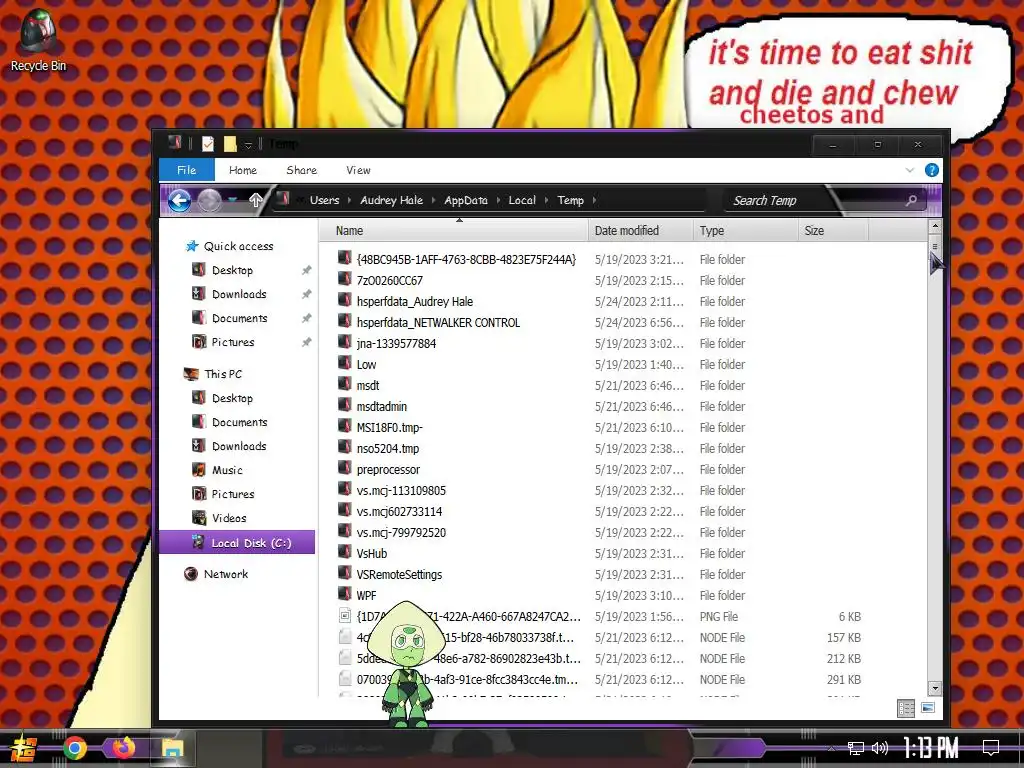The image size is (1024, 768).
Task: Select the hsperfdata_Audrey Hale folder name
Action: (415, 302)
